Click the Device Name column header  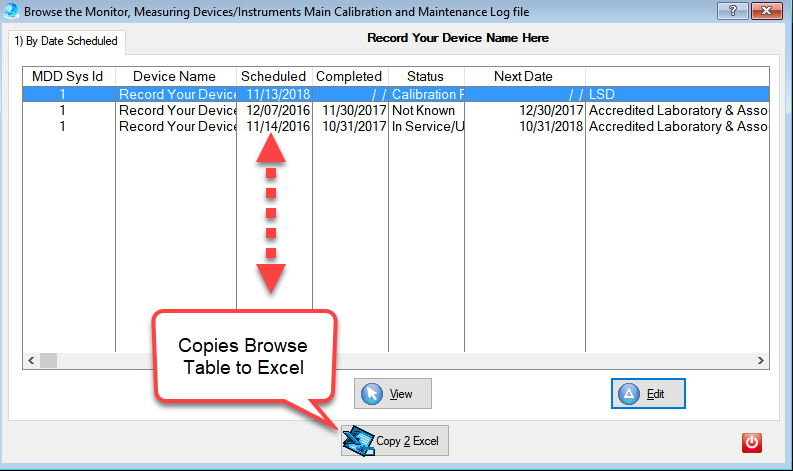click(175, 76)
